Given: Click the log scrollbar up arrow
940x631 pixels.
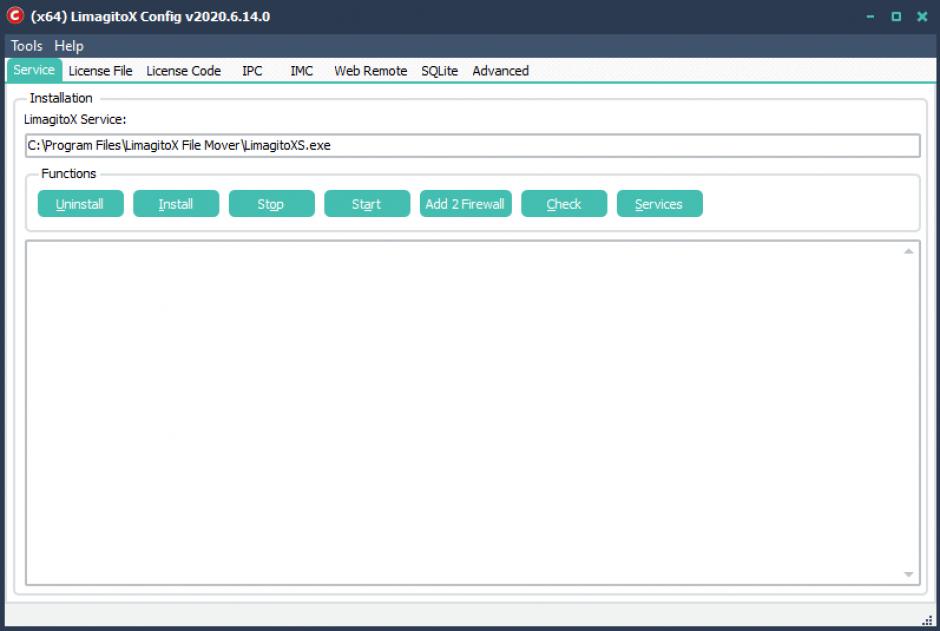Looking at the screenshot, I should (909, 251).
